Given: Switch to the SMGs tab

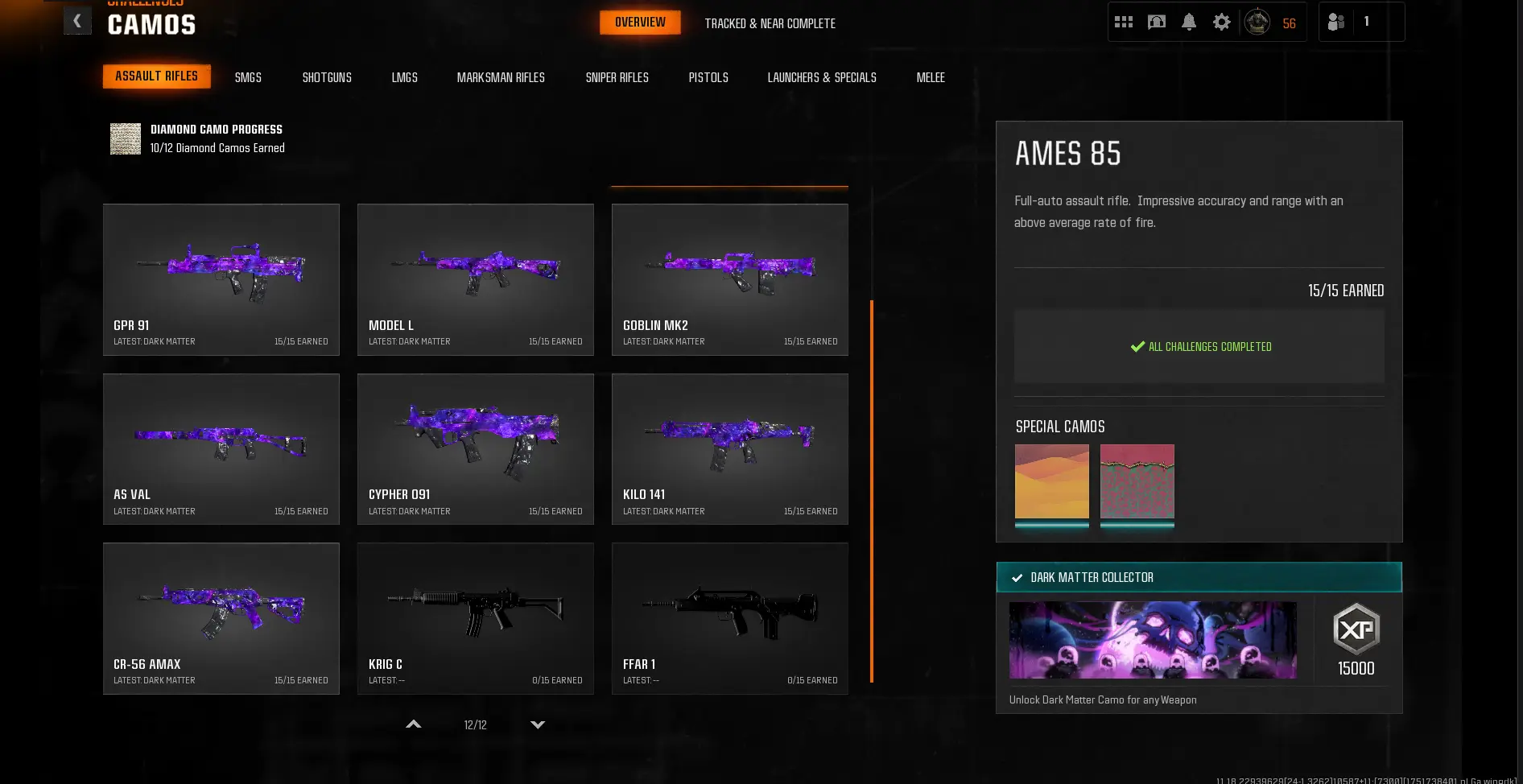Looking at the screenshot, I should [248, 78].
